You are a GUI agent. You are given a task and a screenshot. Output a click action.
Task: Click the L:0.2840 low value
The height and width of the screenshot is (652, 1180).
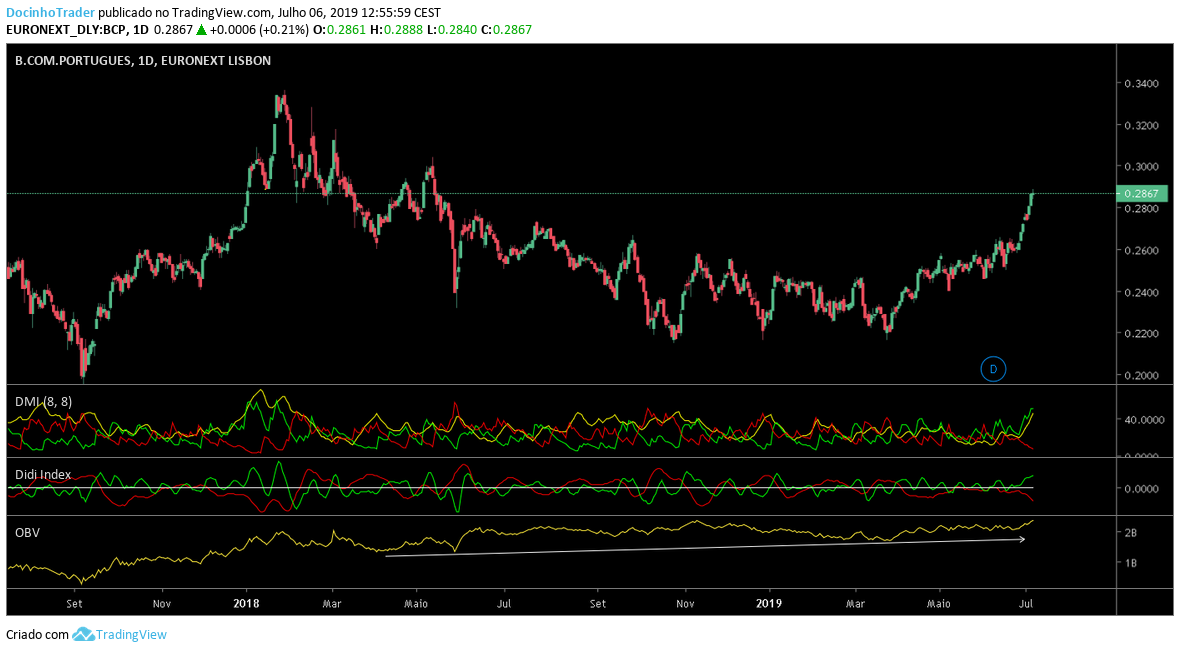click(451, 30)
